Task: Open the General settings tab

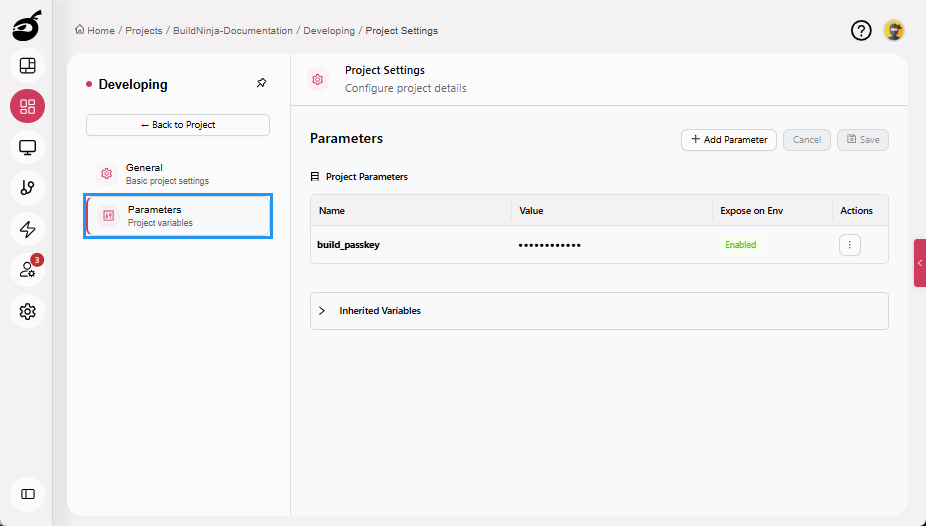Action: click(178, 174)
